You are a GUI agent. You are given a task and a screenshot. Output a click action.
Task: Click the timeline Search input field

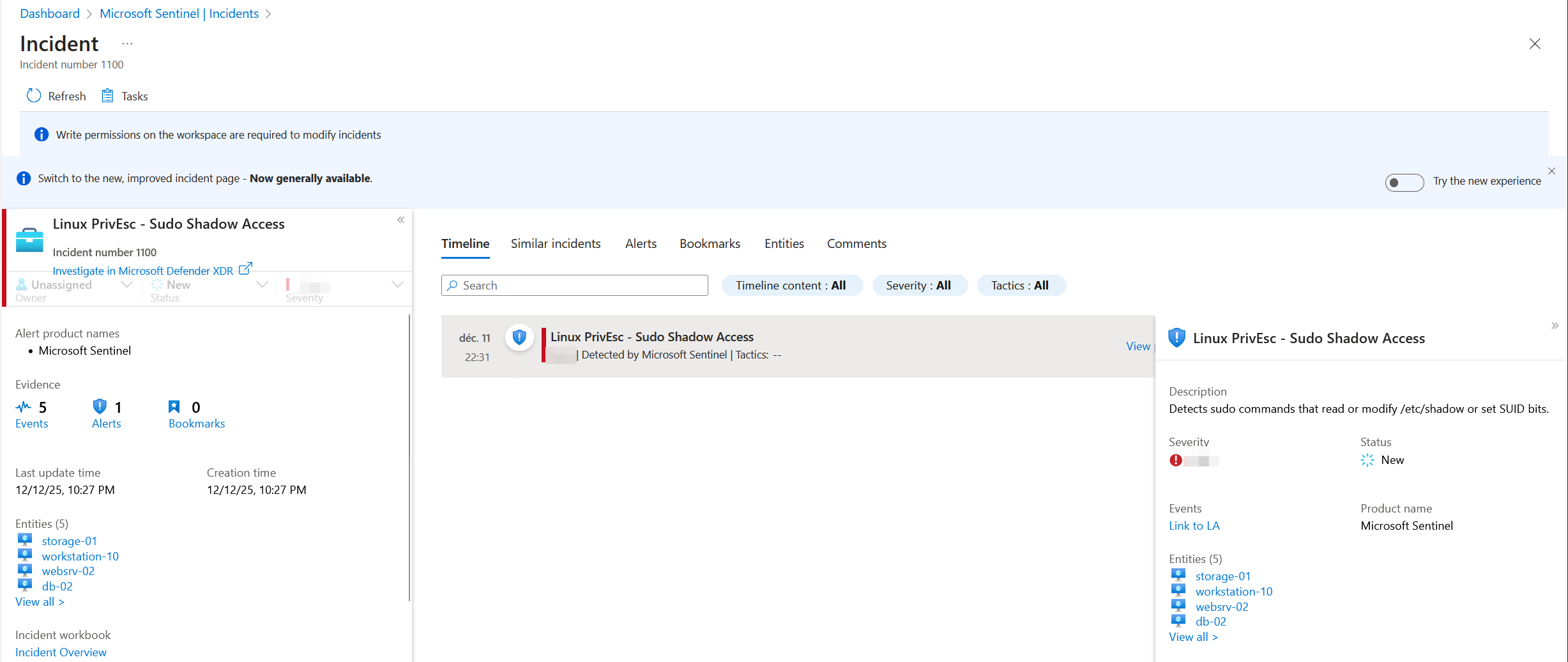point(581,286)
